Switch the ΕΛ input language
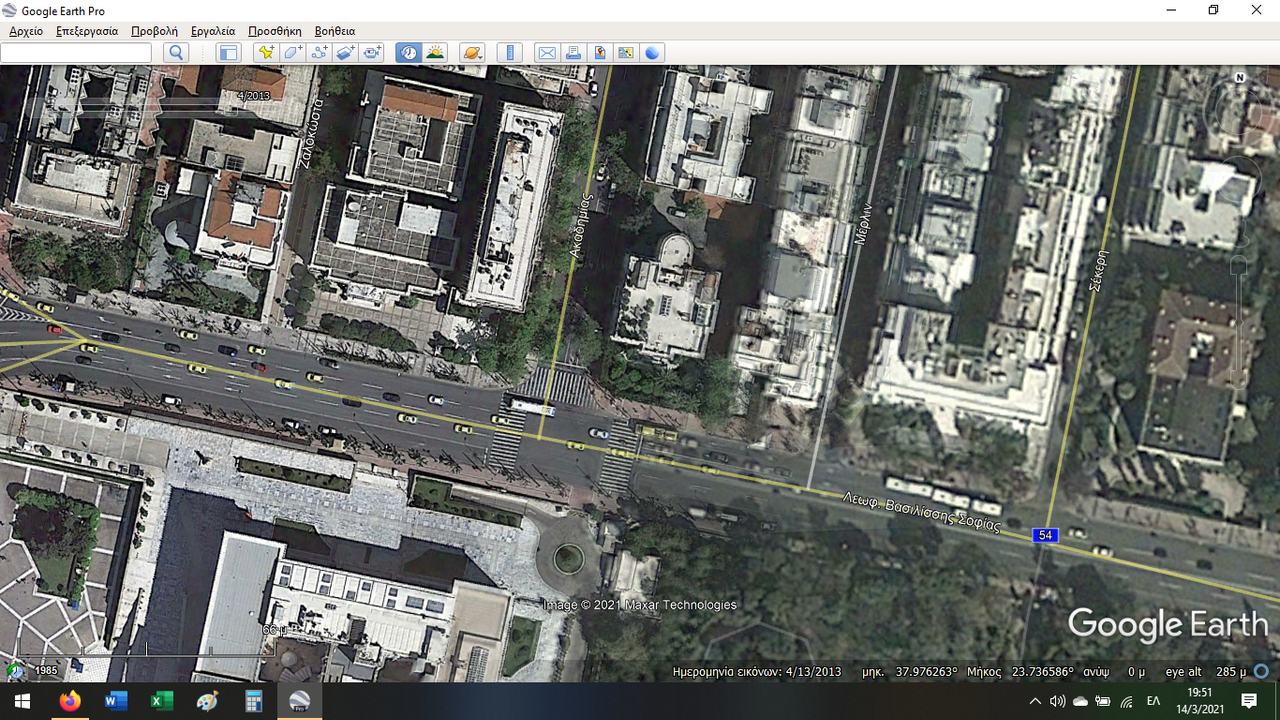This screenshot has height=720, width=1280. (x=1153, y=701)
